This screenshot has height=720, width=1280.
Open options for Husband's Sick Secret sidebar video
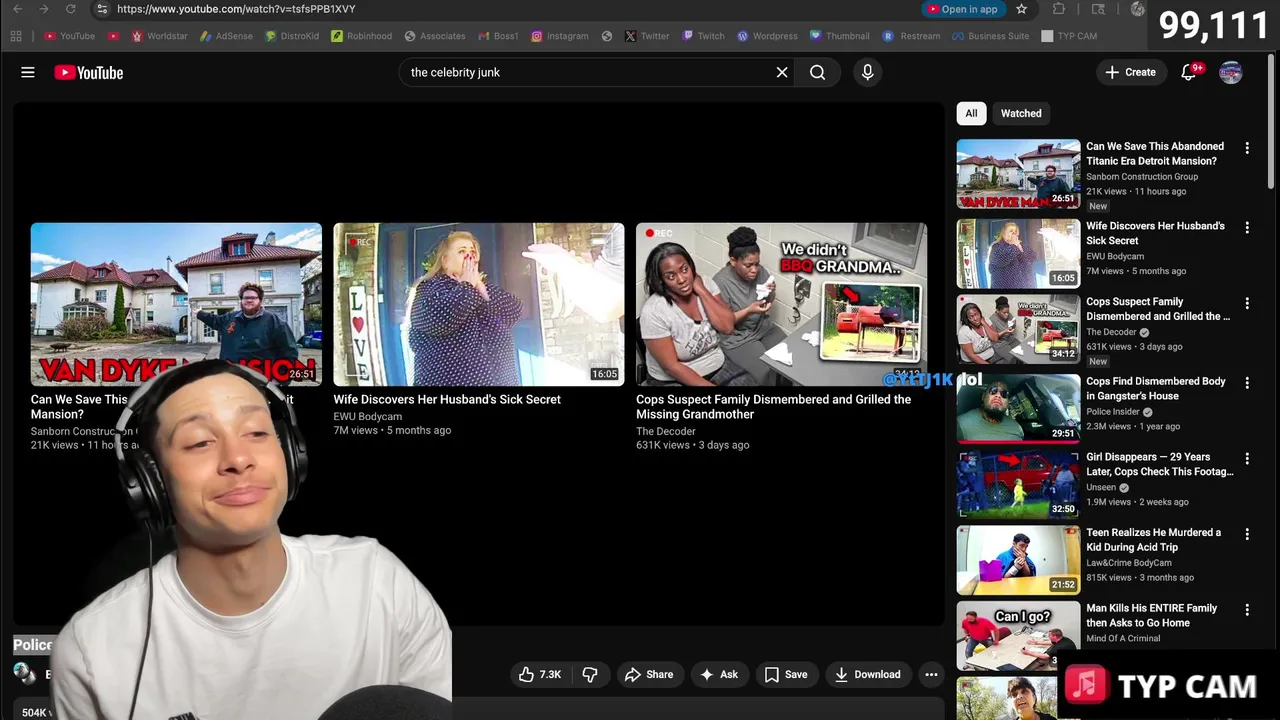[x=1247, y=228]
